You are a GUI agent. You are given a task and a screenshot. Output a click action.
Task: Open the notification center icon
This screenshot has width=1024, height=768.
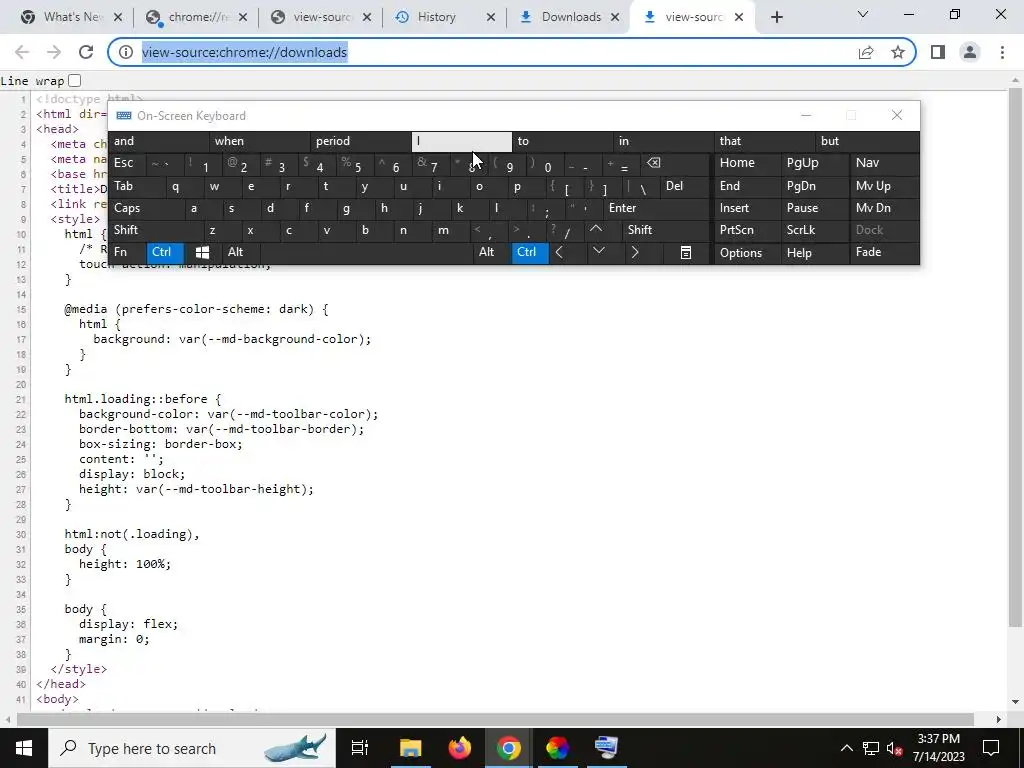(x=991, y=748)
